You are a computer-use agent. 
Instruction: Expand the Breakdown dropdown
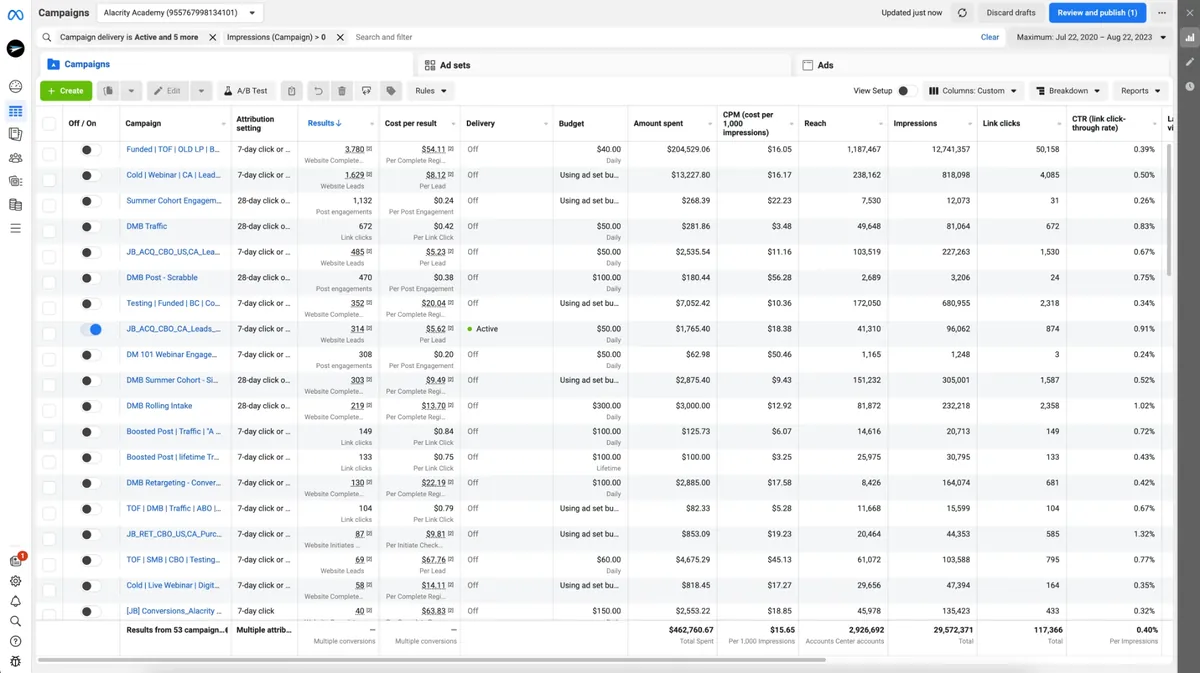[1069, 91]
